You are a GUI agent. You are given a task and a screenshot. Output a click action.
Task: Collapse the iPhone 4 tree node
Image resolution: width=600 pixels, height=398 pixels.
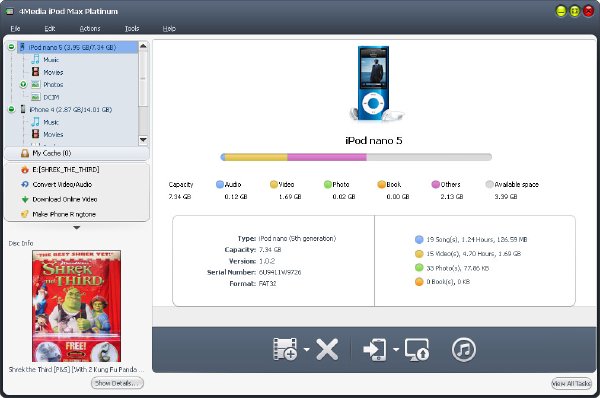pyautogui.click(x=11, y=109)
